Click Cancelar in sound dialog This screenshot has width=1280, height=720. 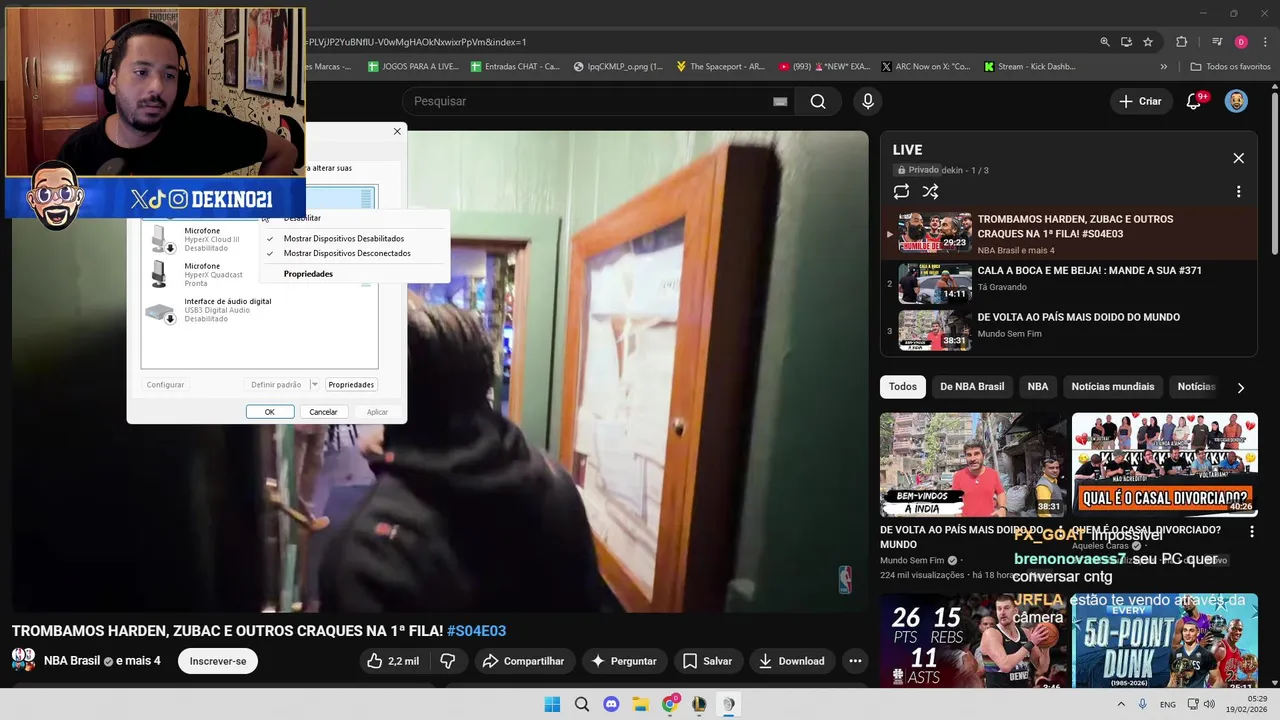point(323,412)
